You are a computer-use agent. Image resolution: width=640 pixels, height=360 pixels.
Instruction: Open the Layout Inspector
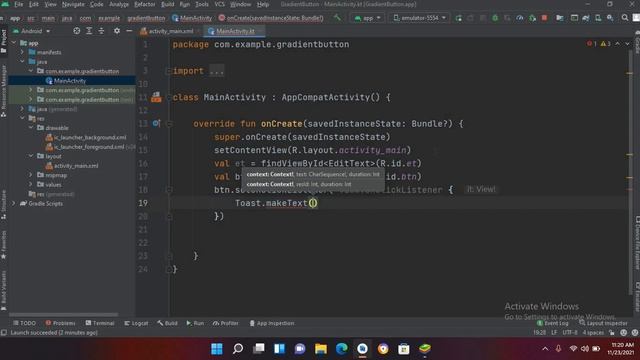point(603,323)
